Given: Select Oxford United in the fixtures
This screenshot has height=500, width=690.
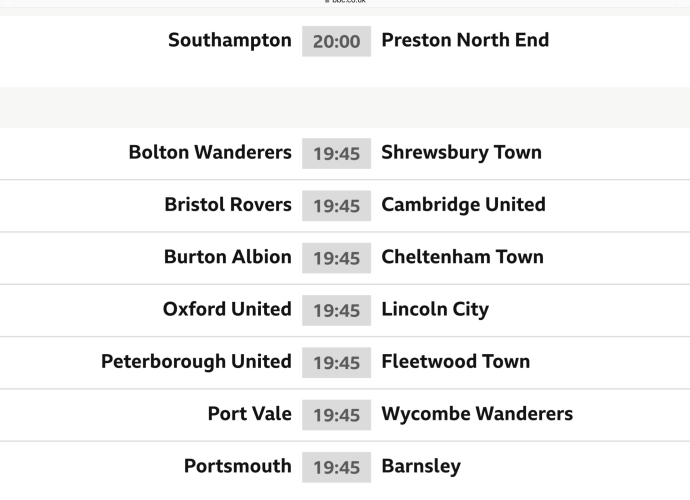Looking at the screenshot, I should pos(227,309).
